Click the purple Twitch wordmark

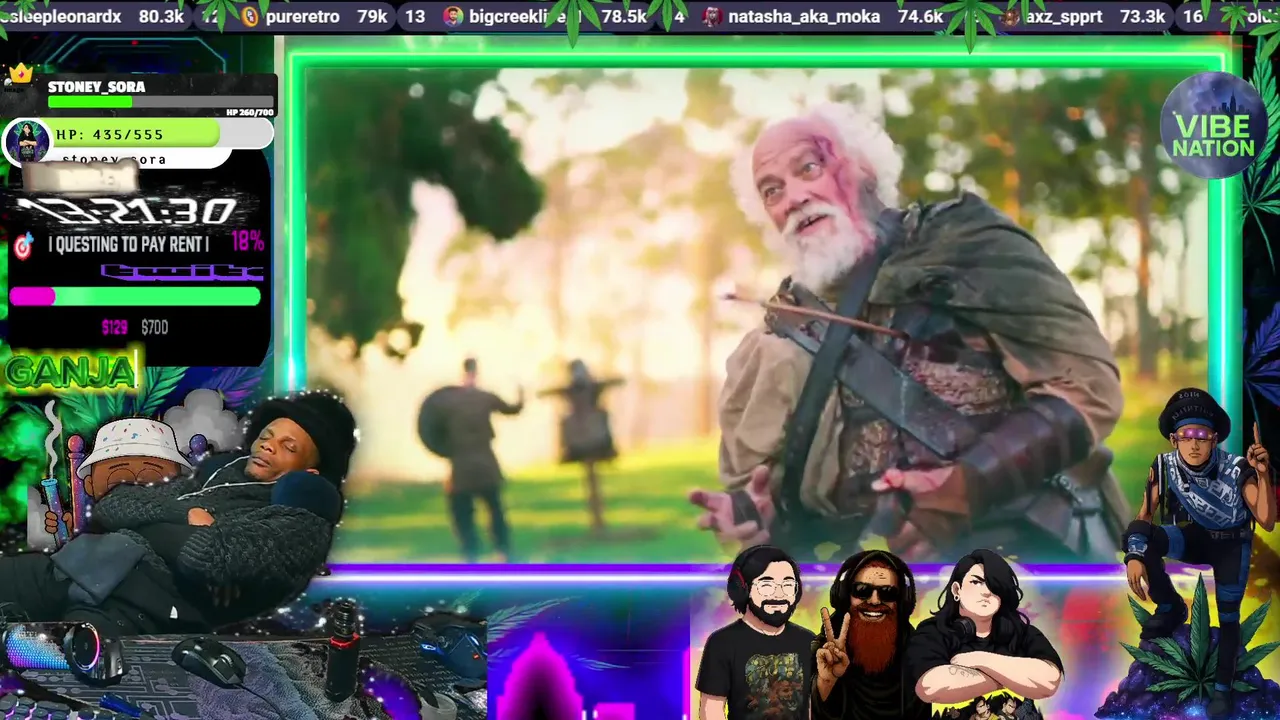pyautogui.click(x=182, y=271)
